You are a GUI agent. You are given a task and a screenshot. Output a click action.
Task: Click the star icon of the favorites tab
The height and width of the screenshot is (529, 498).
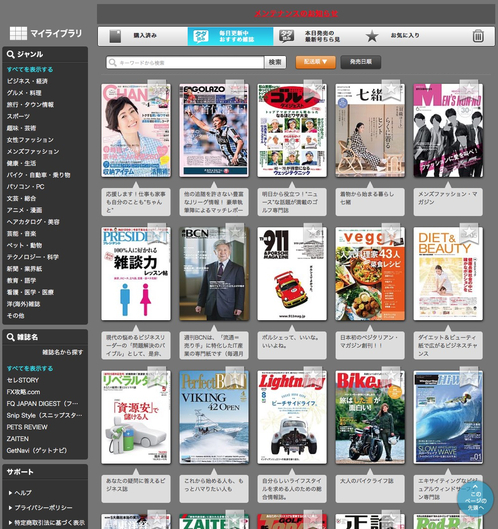pos(372,36)
